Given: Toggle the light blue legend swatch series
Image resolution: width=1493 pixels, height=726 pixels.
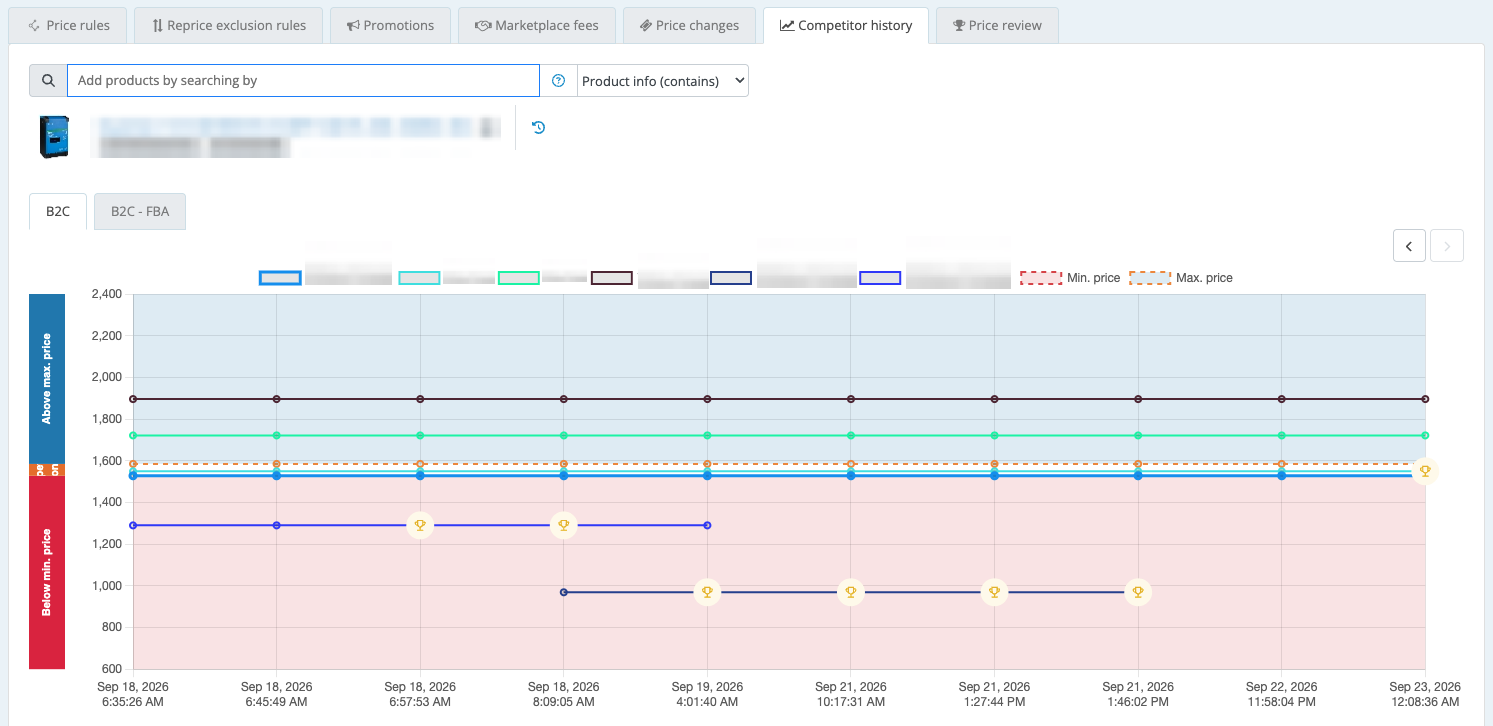Looking at the screenshot, I should 280,278.
